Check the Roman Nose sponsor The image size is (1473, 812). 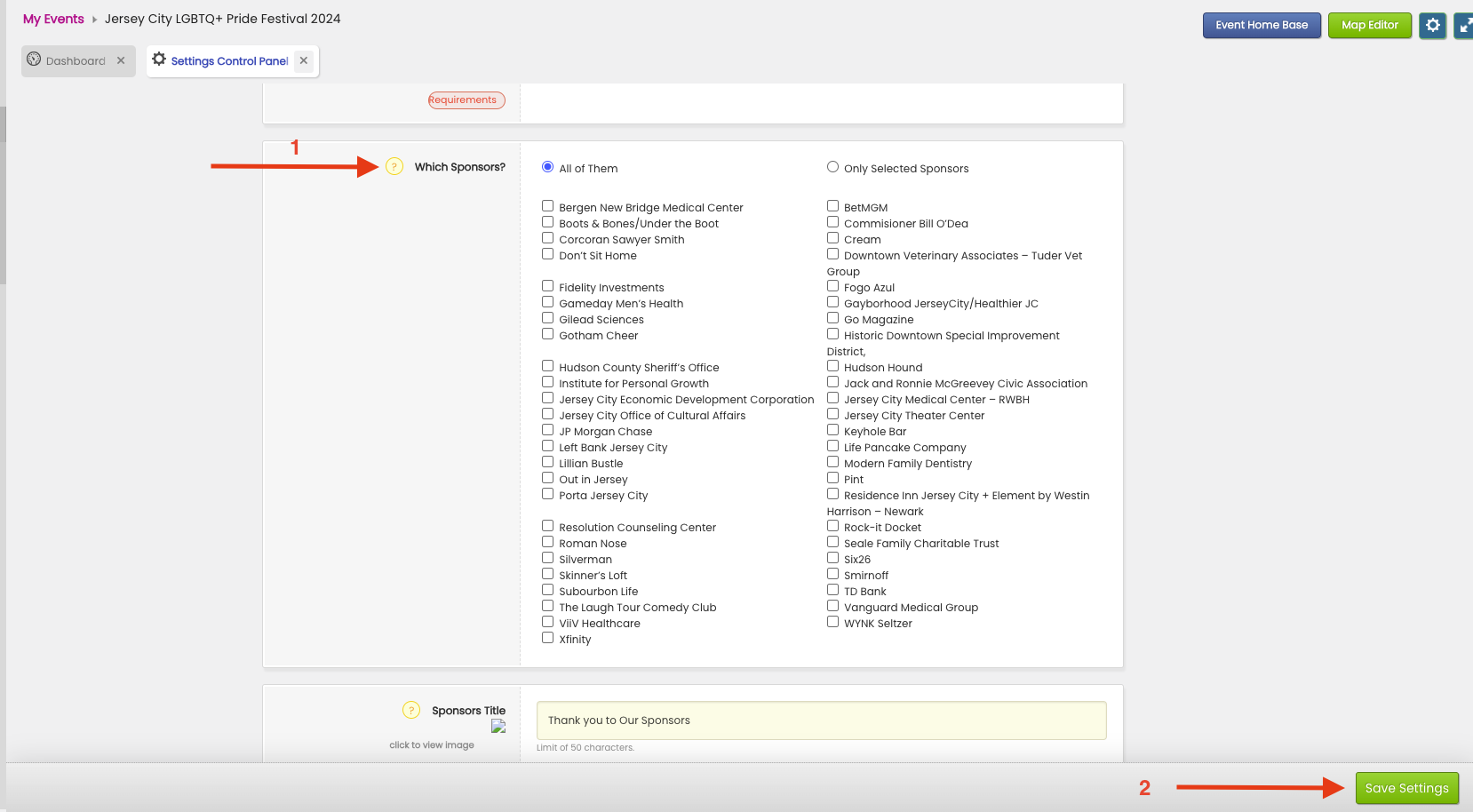coord(548,542)
